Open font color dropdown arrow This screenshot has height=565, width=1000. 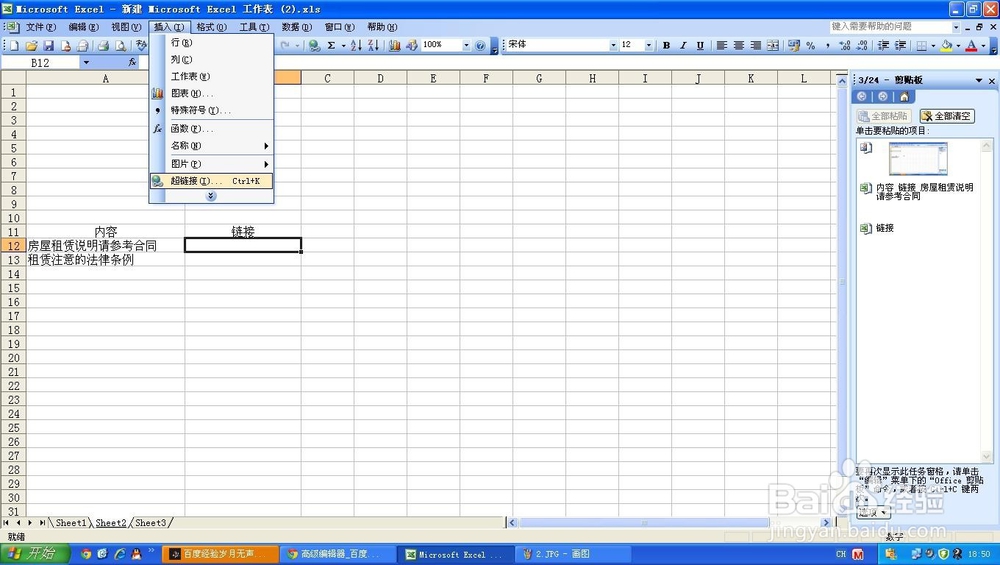point(983,45)
